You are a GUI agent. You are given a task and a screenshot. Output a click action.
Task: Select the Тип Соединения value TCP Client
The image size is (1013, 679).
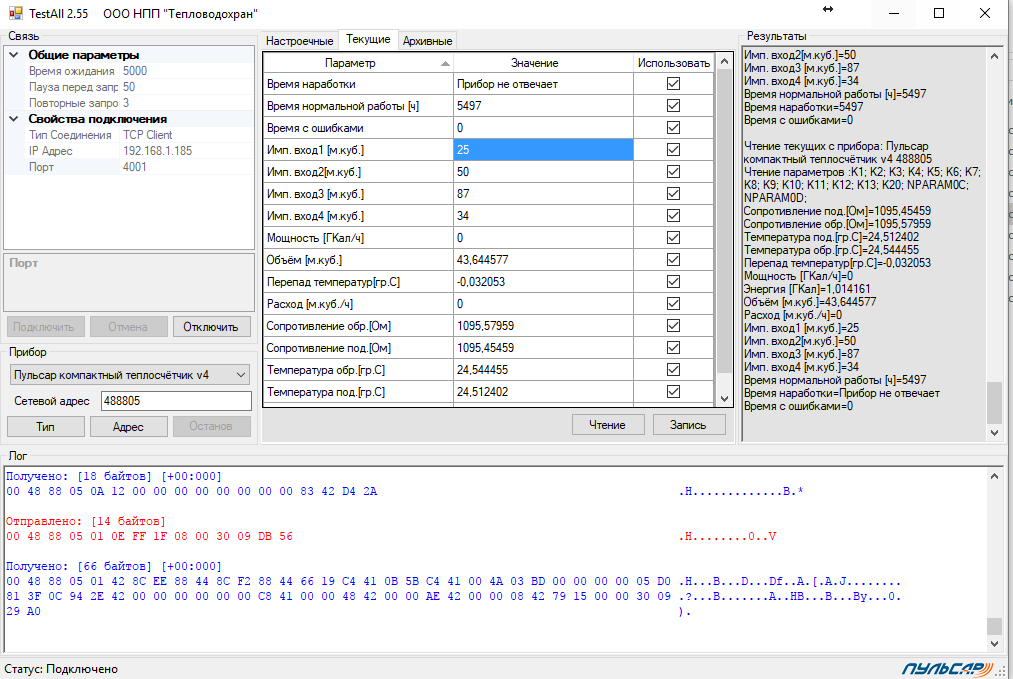(x=187, y=135)
